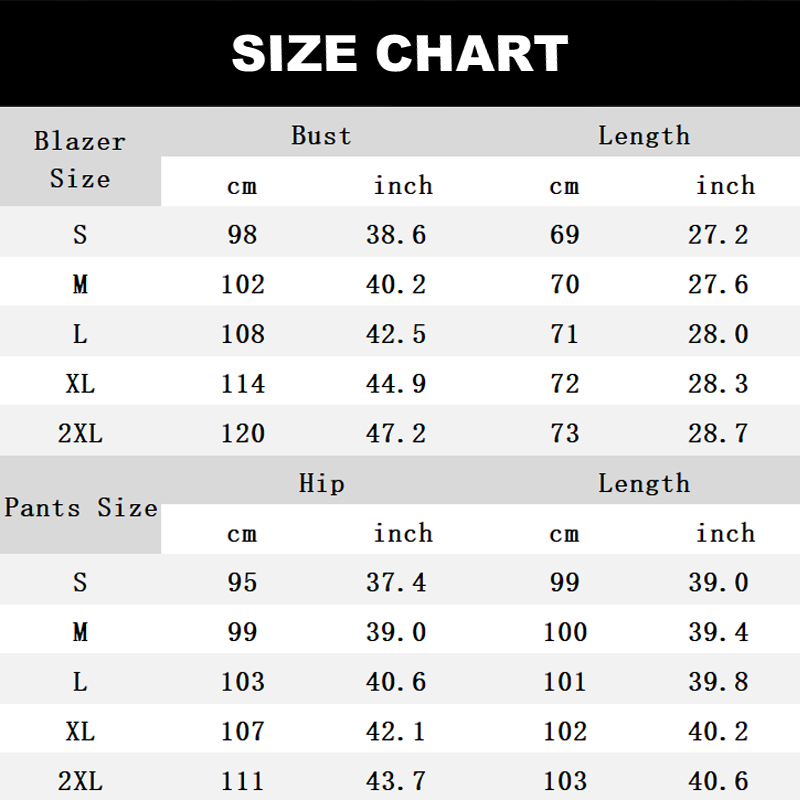Click pants hip value 107
This screenshot has width=800, height=800.
(242, 731)
